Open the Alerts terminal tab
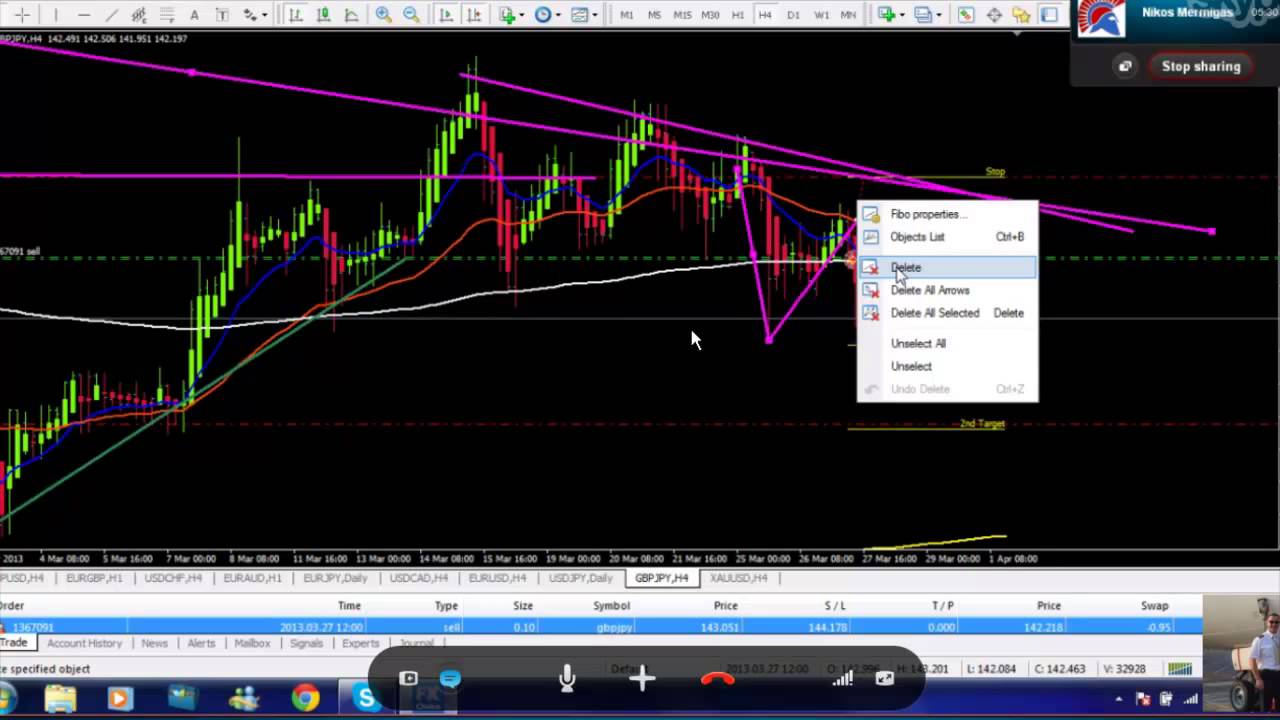This screenshot has height=720, width=1280. (x=201, y=643)
